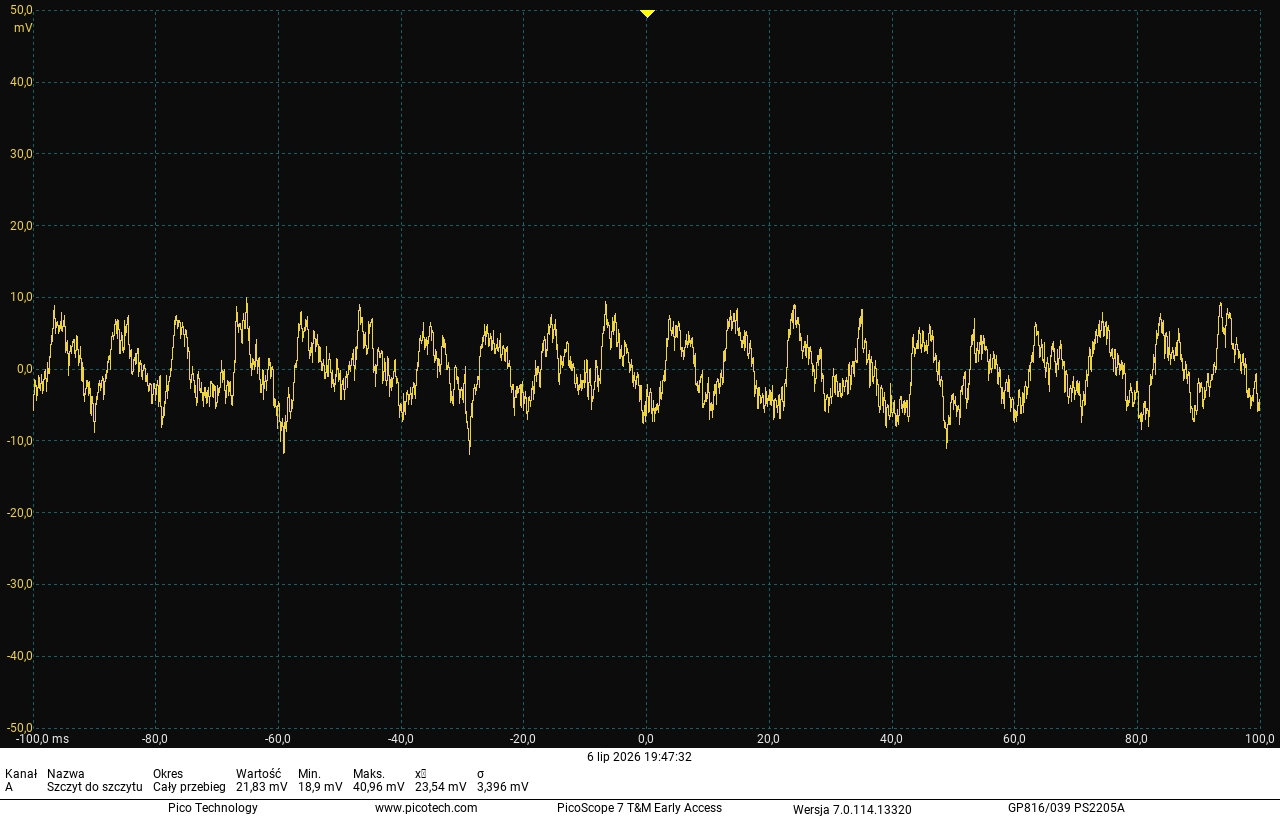Select the Szczyt do szczytu measurement row
Viewport: 1280px width, 816px height.
267,787
